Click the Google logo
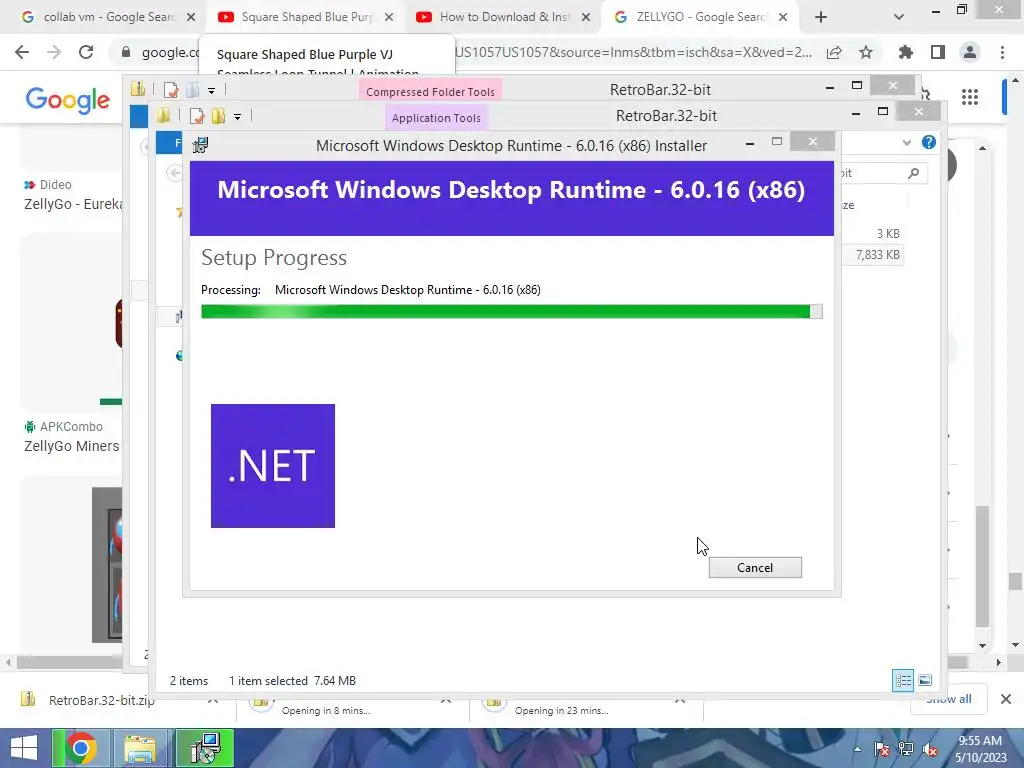Viewport: 1024px width, 768px height. [x=68, y=100]
